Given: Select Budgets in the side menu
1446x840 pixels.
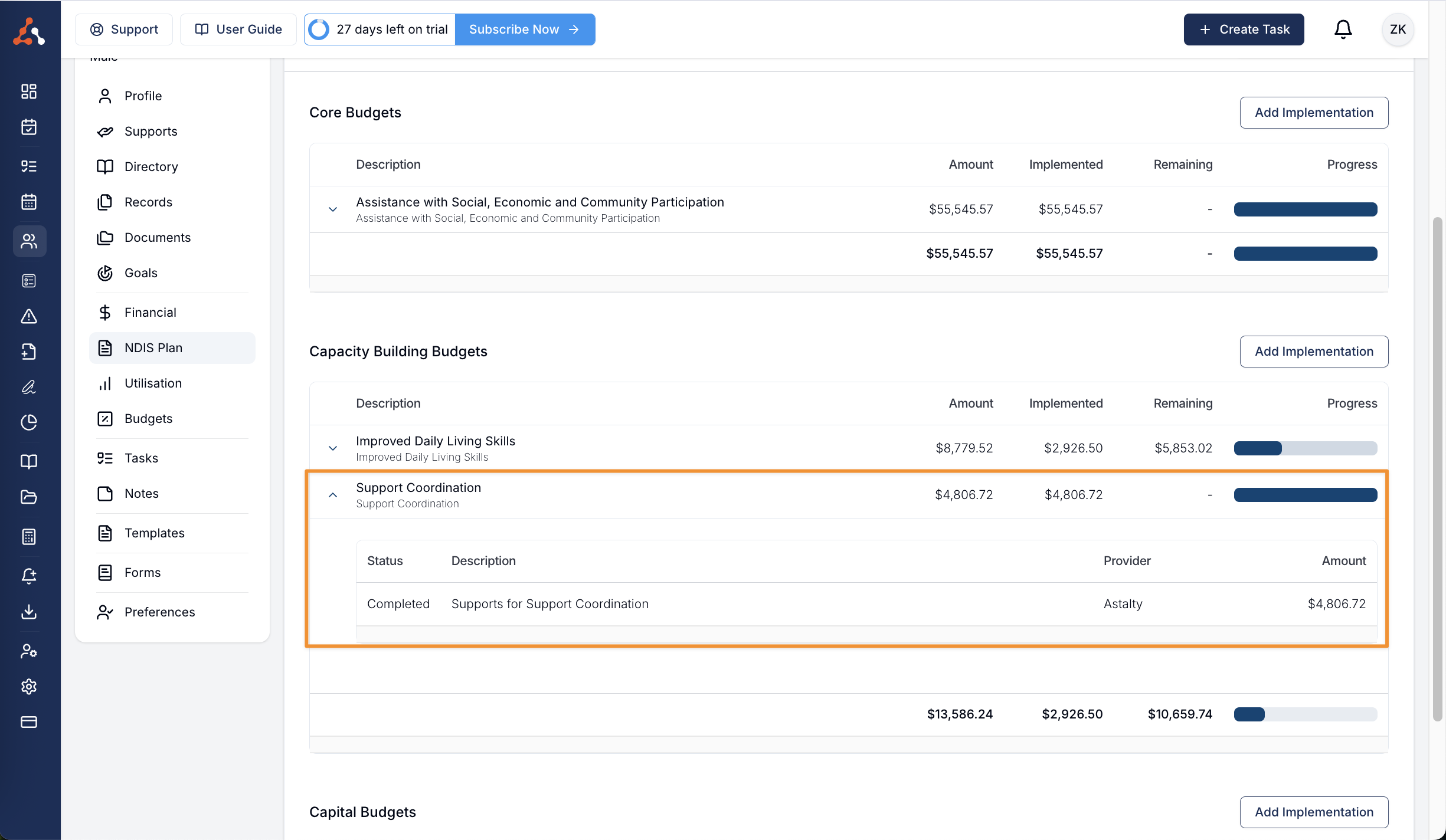Looking at the screenshot, I should coord(148,419).
